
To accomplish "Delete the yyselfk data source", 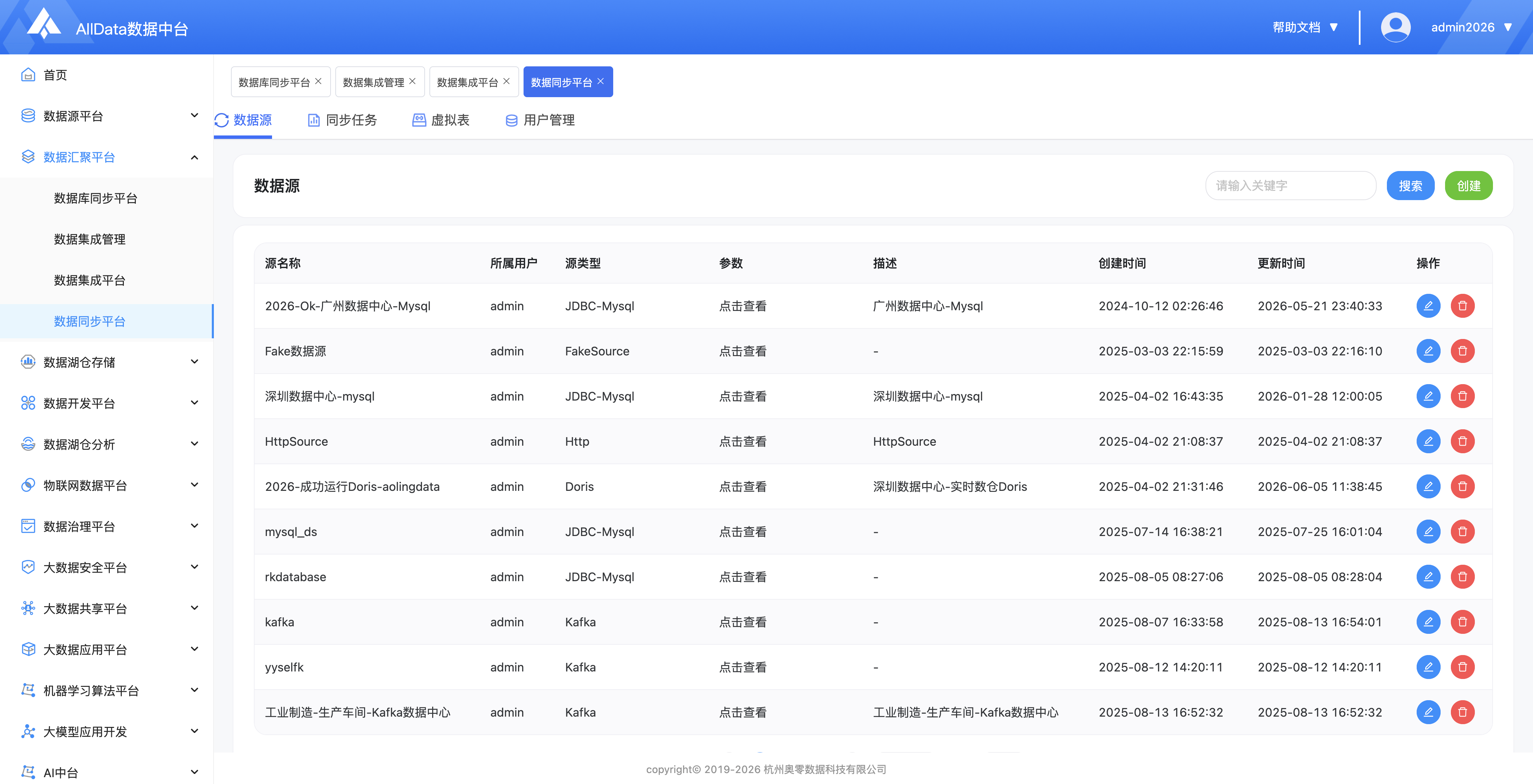I will [x=1462, y=667].
